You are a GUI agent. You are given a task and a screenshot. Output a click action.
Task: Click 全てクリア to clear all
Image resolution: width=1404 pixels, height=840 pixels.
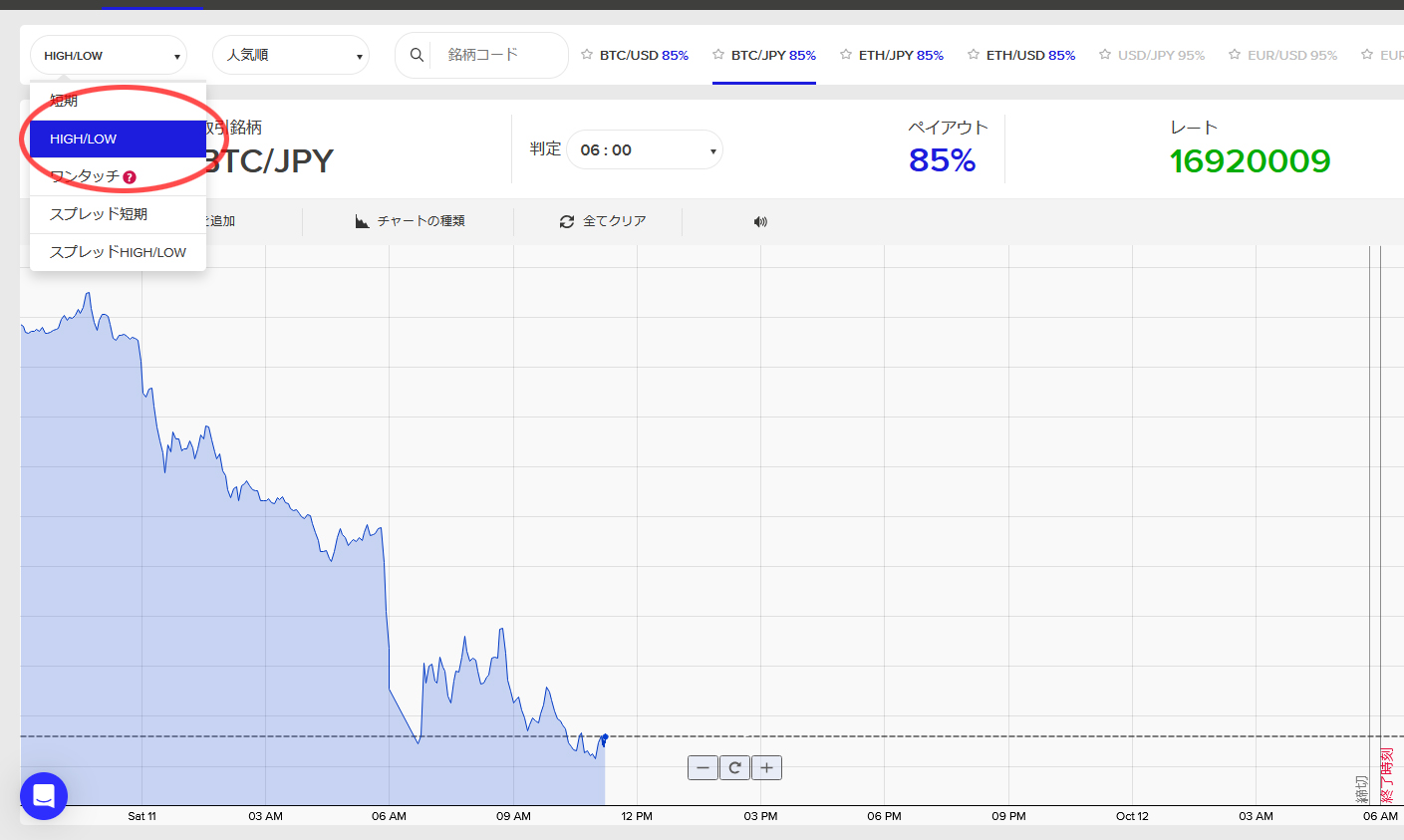pos(604,221)
